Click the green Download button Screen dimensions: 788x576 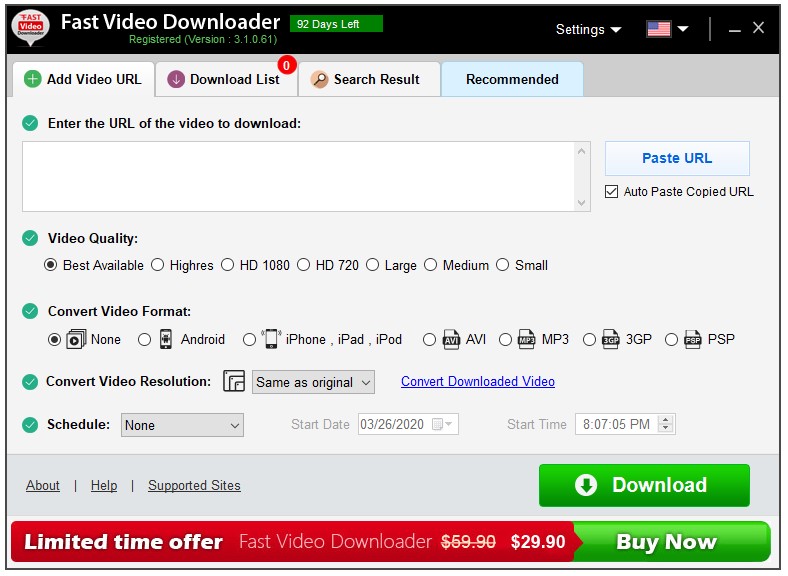pos(644,485)
